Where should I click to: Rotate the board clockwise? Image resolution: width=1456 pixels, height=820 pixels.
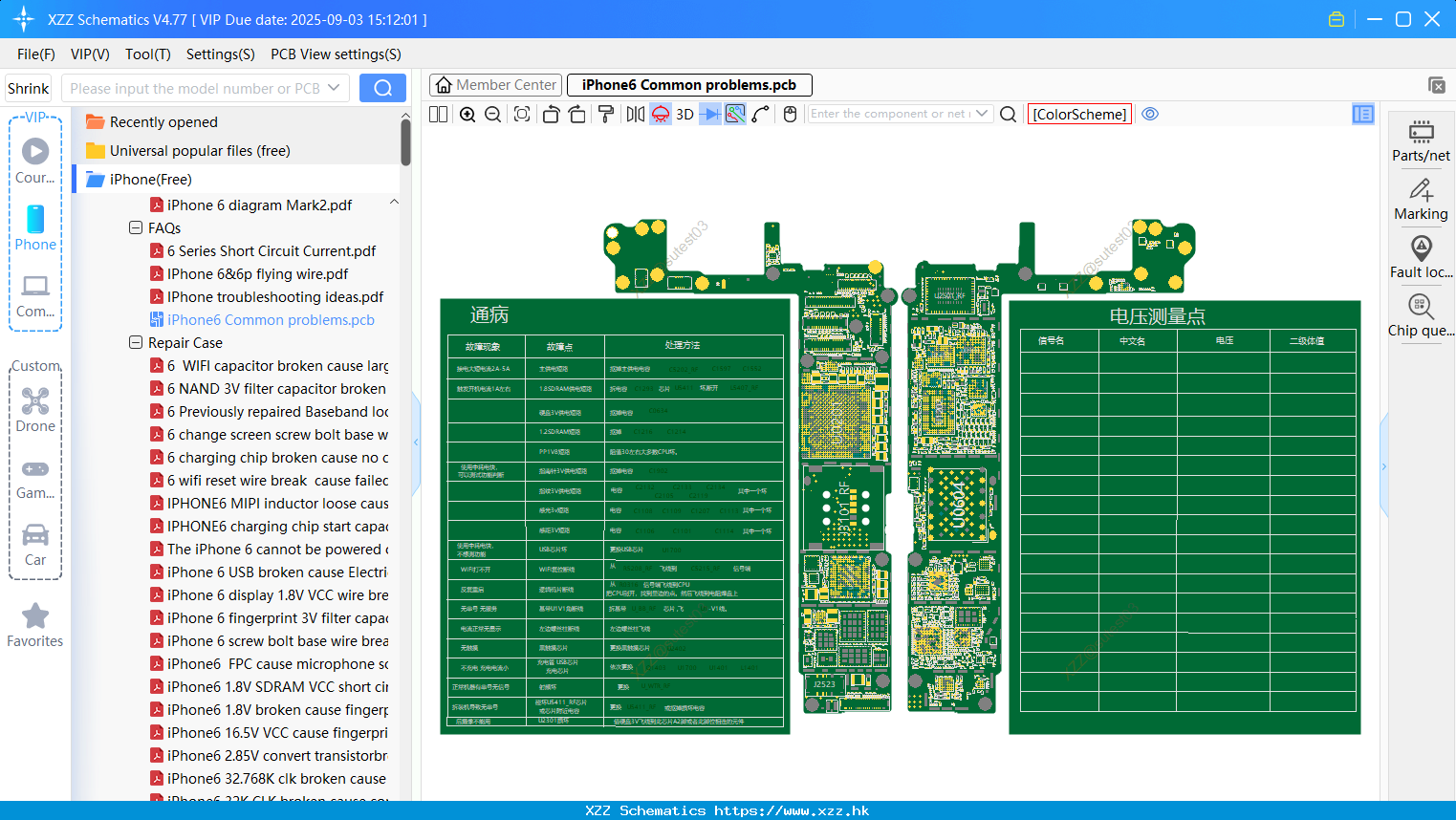pyautogui.click(x=577, y=114)
